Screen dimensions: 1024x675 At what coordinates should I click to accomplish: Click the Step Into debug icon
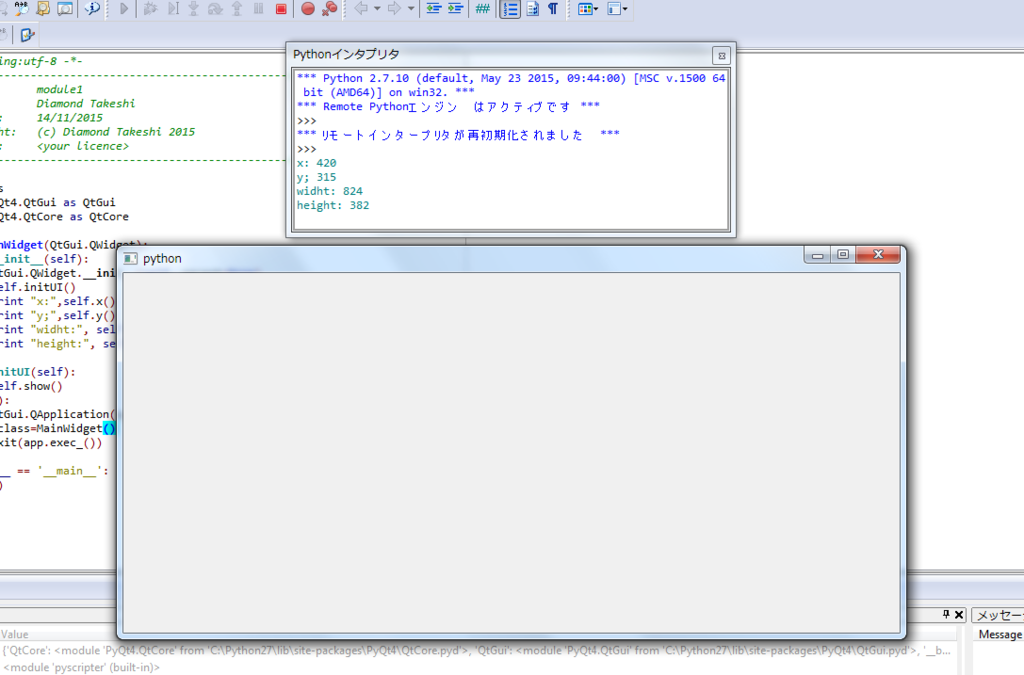(193, 8)
